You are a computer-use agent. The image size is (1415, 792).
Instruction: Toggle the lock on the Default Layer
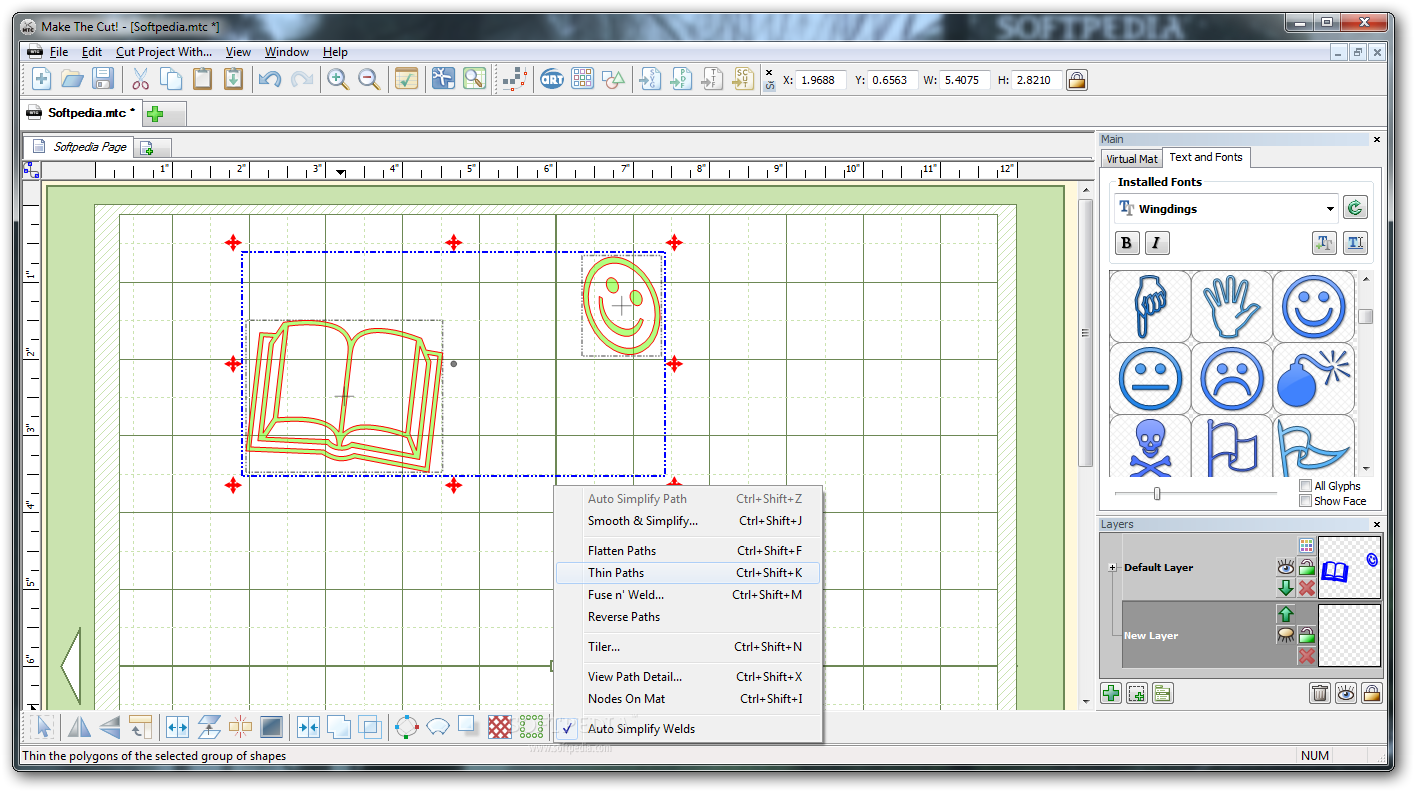point(1306,567)
